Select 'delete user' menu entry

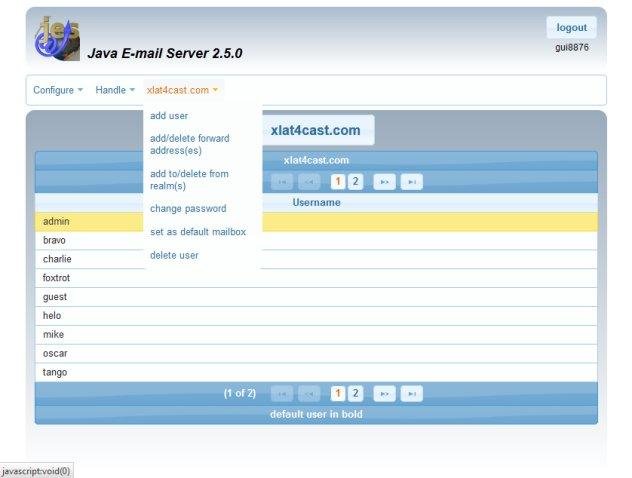tap(174, 255)
